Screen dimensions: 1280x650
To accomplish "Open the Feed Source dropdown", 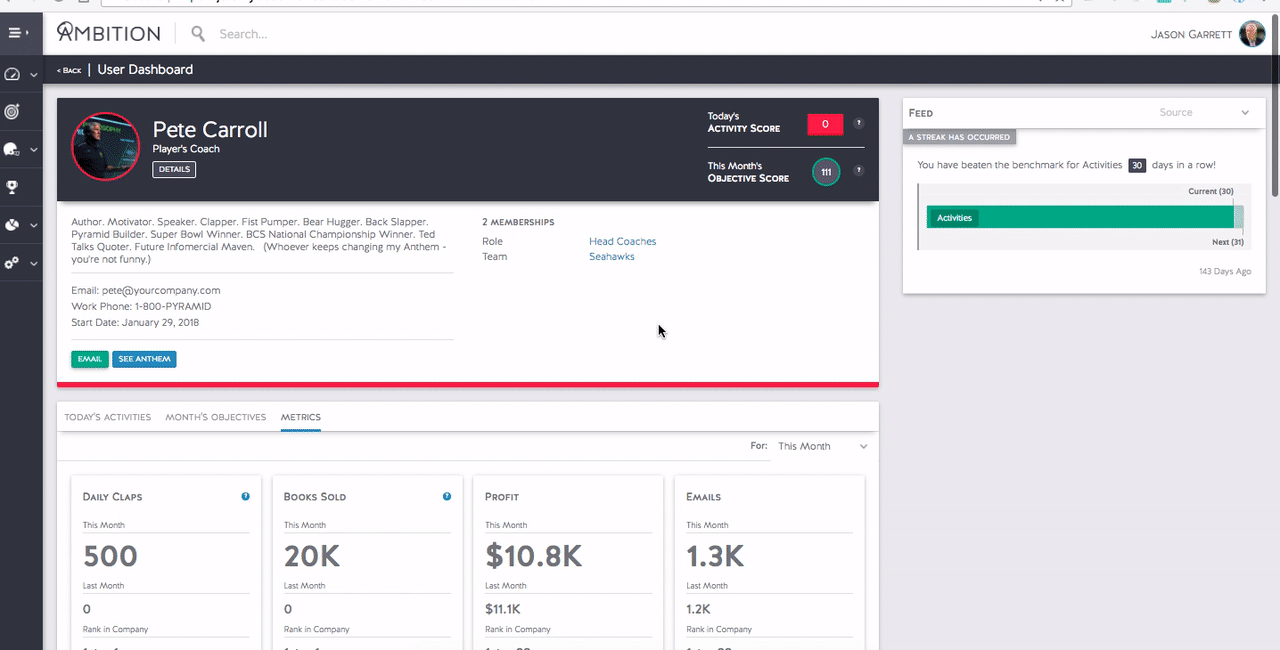I will [1204, 113].
